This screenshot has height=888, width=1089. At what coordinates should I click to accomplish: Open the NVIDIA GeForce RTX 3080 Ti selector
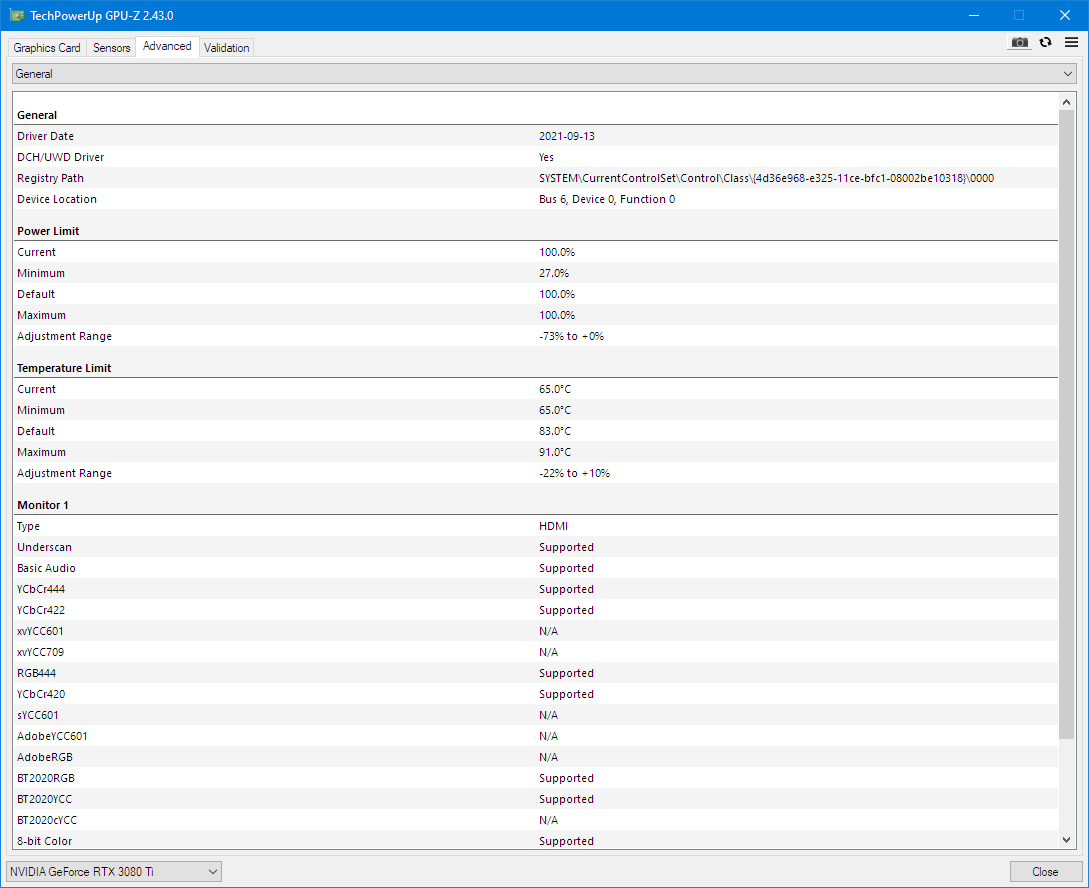[114, 871]
